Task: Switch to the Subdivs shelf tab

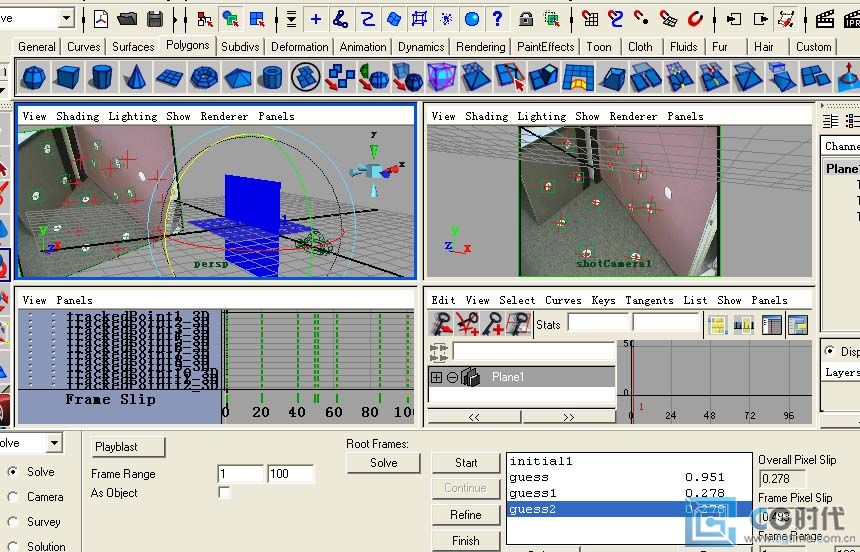Action: click(x=240, y=47)
